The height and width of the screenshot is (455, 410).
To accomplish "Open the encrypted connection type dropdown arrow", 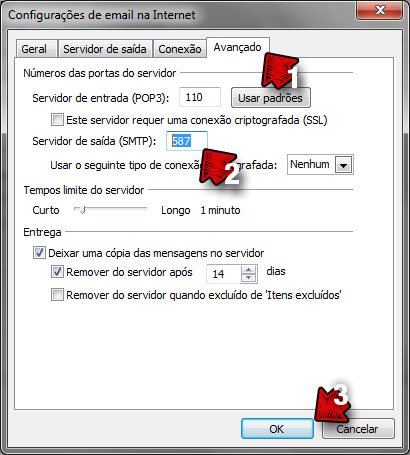I will click(x=344, y=165).
